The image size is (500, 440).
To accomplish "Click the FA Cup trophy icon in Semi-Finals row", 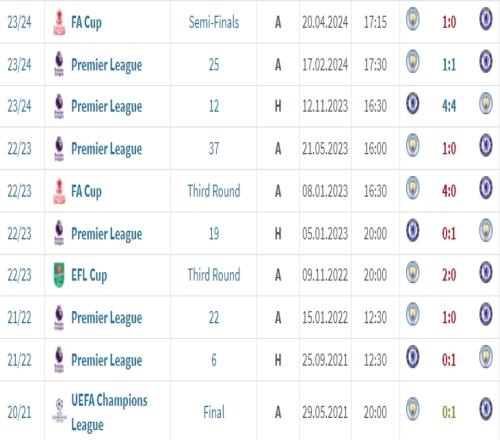I will [x=59, y=22].
